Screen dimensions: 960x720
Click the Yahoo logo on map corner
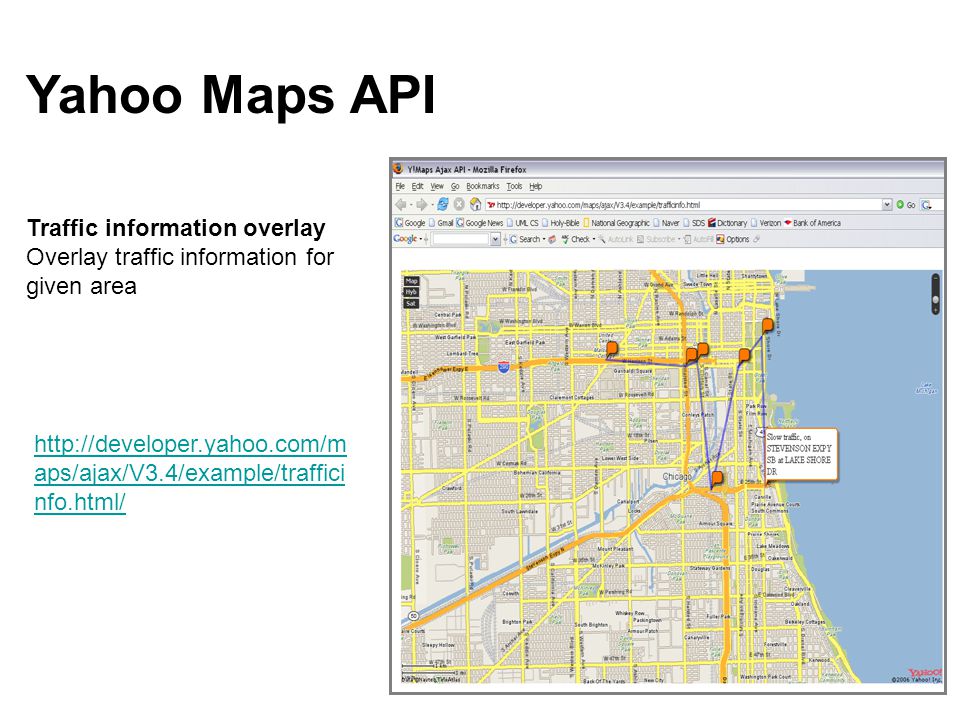tap(924, 673)
